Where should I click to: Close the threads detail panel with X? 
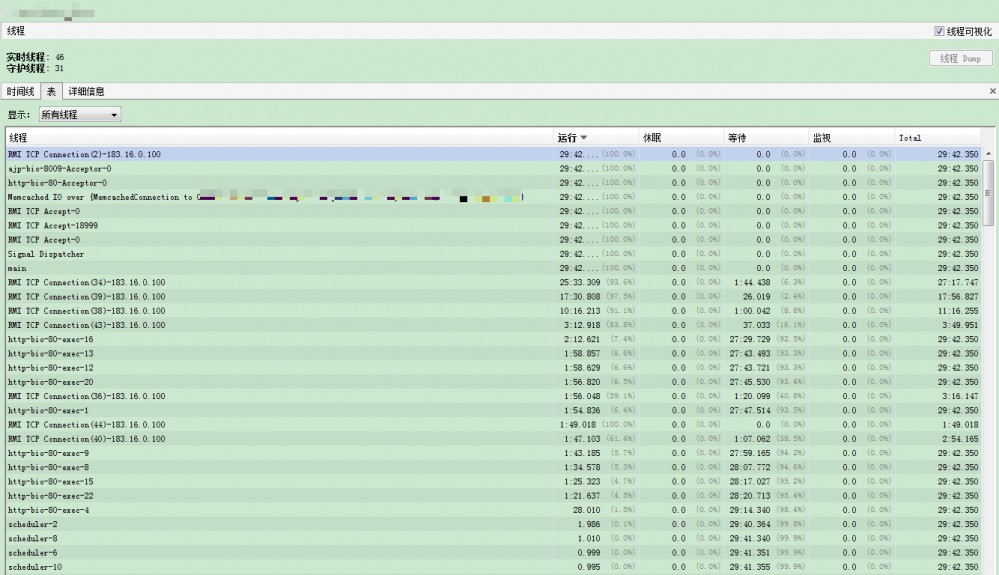tap(992, 92)
